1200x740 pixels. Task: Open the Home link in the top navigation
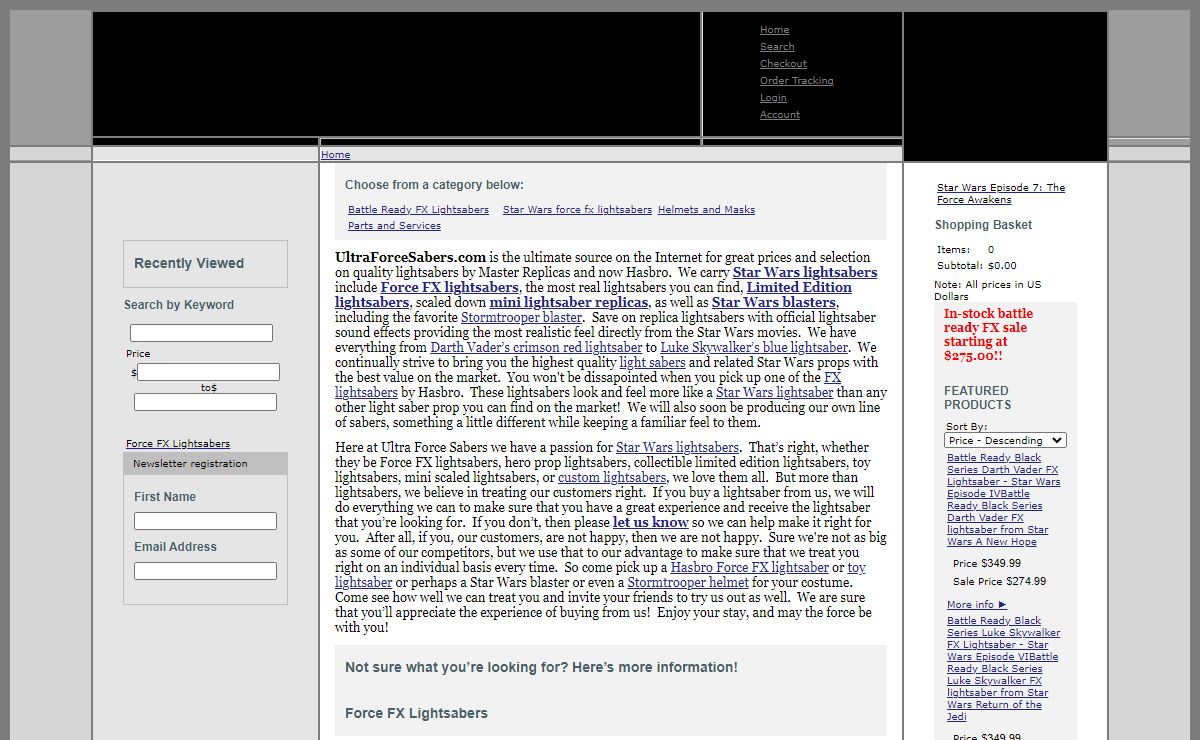774,30
